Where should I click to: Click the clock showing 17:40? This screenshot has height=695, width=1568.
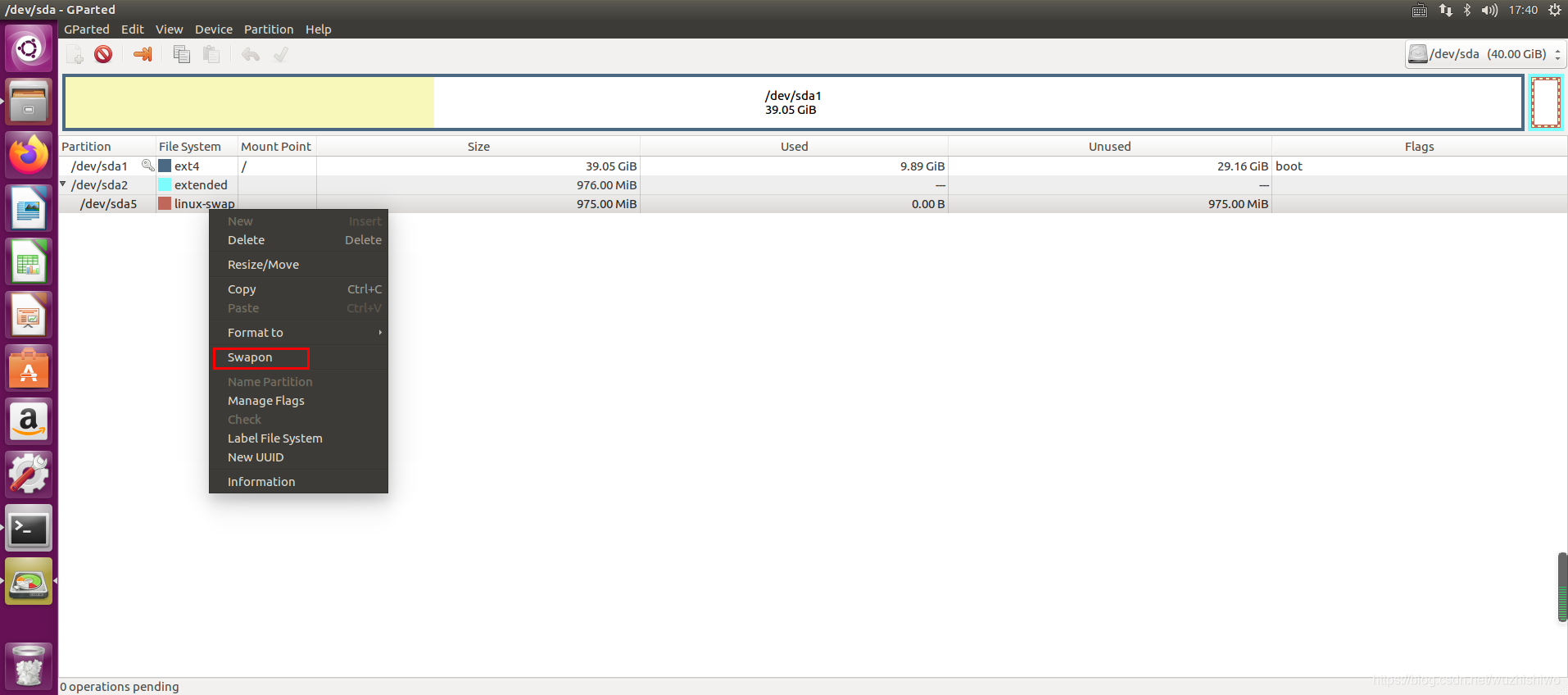1523,10
